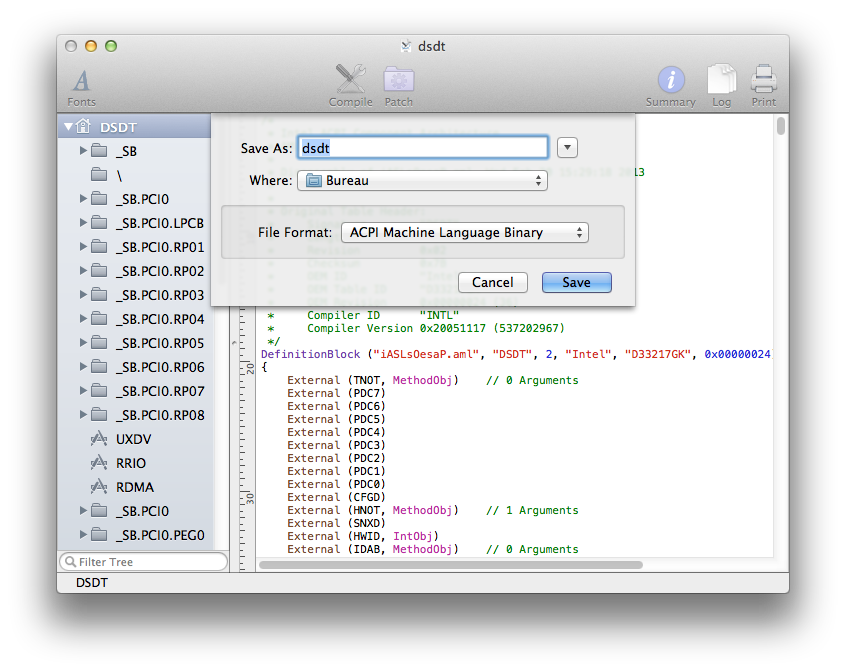Open the Where folder dropdown
Screen dimensions: 846x672
(x=422, y=181)
